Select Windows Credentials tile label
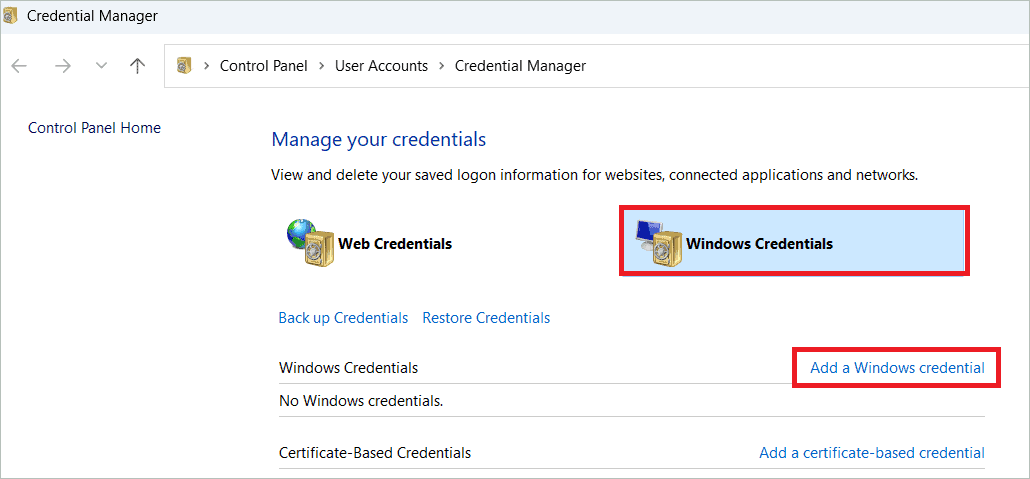Screen dimensions: 1030x479 click(x=759, y=244)
